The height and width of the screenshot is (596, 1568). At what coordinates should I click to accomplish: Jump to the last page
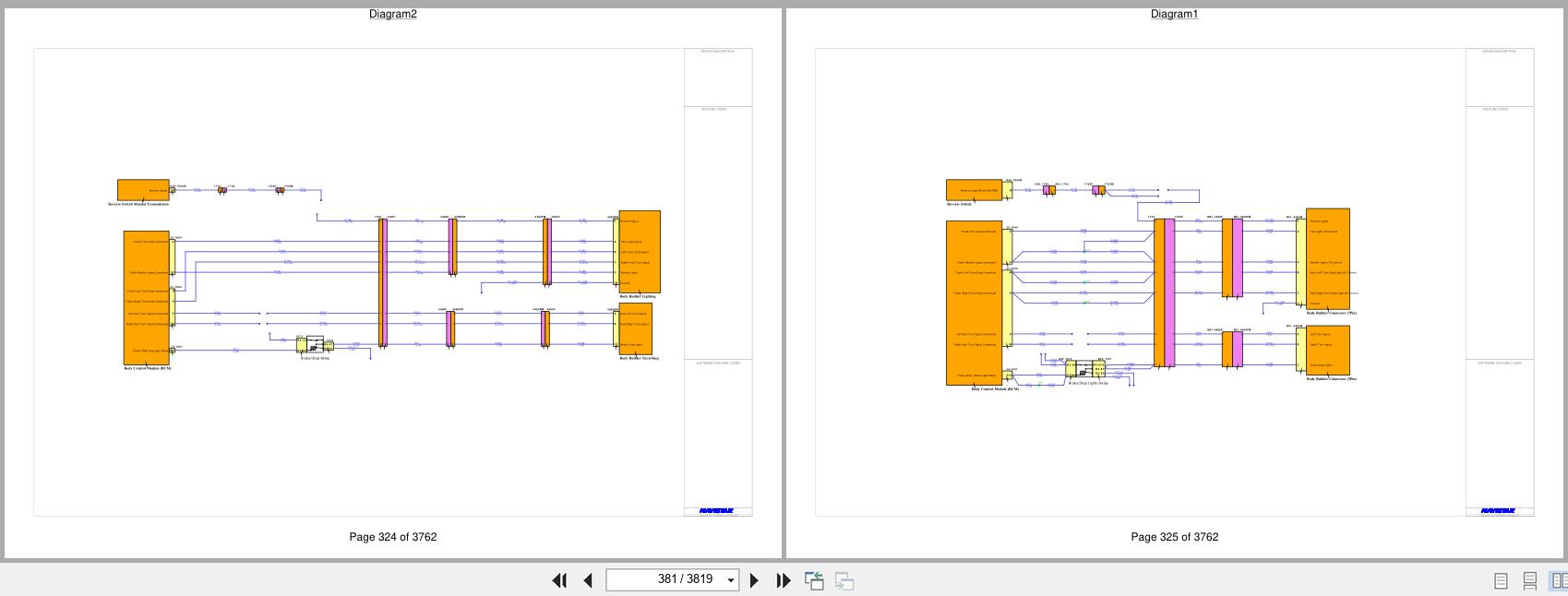784,580
